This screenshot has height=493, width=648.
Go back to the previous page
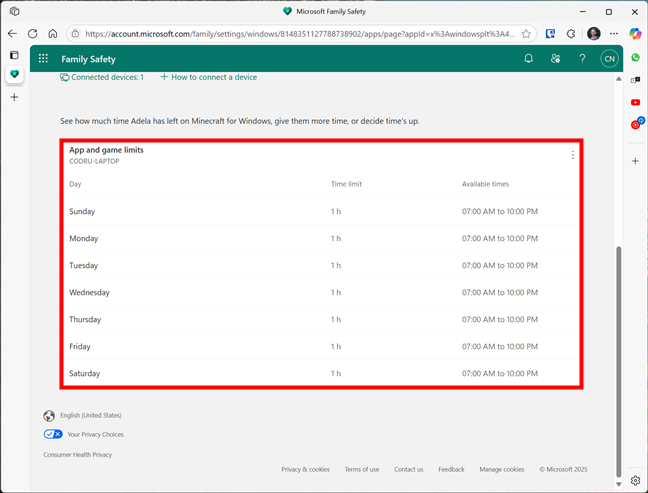pos(12,34)
